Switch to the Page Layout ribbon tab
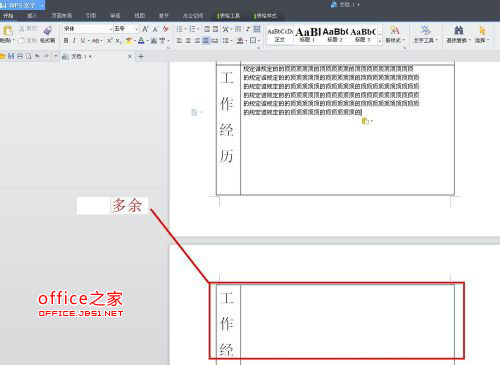This screenshot has height=365, width=500. tap(61, 16)
